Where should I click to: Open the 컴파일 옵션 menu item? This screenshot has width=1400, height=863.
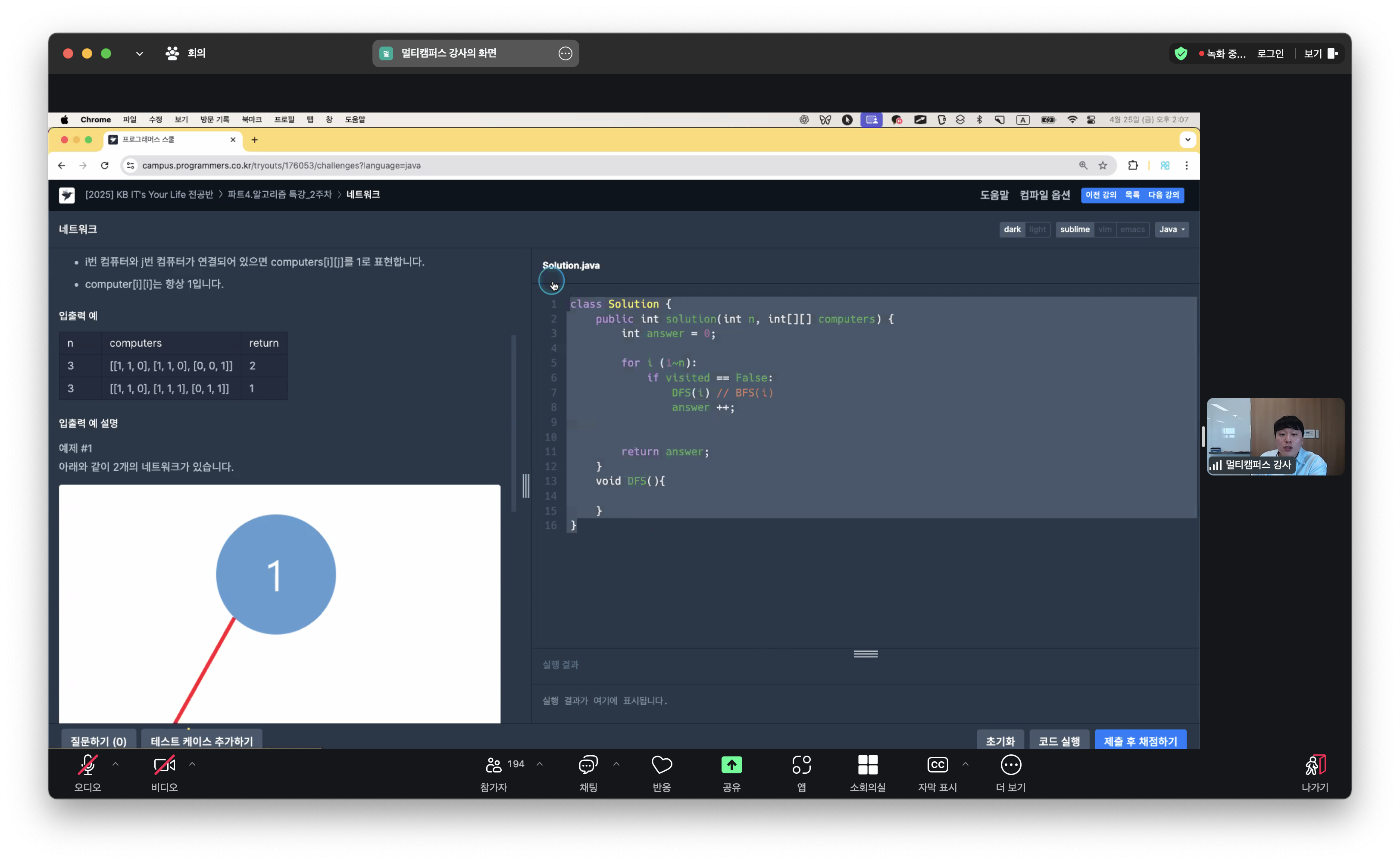point(1044,195)
